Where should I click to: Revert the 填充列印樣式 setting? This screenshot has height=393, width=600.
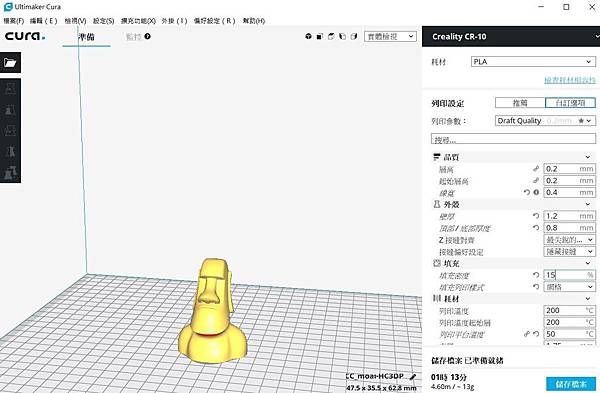pyautogui.click(x=536, y=287)
